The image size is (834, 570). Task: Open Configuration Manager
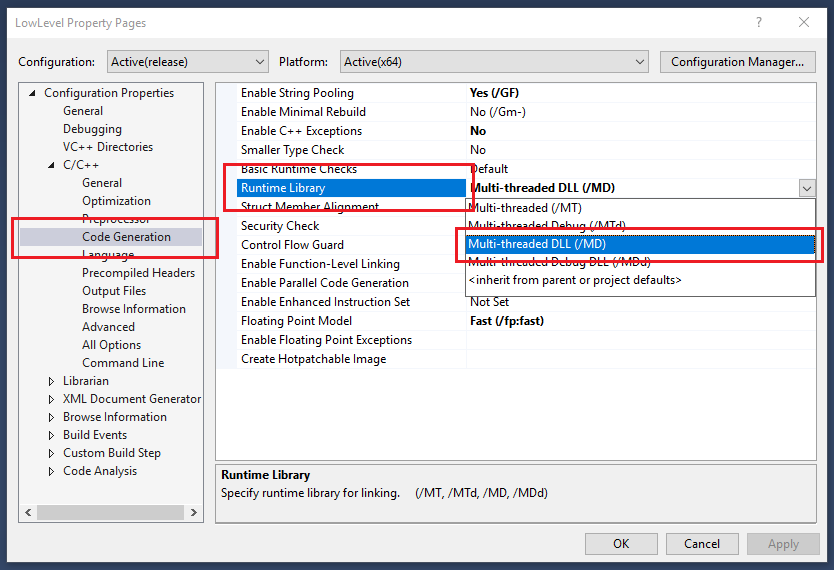point(736,62)
